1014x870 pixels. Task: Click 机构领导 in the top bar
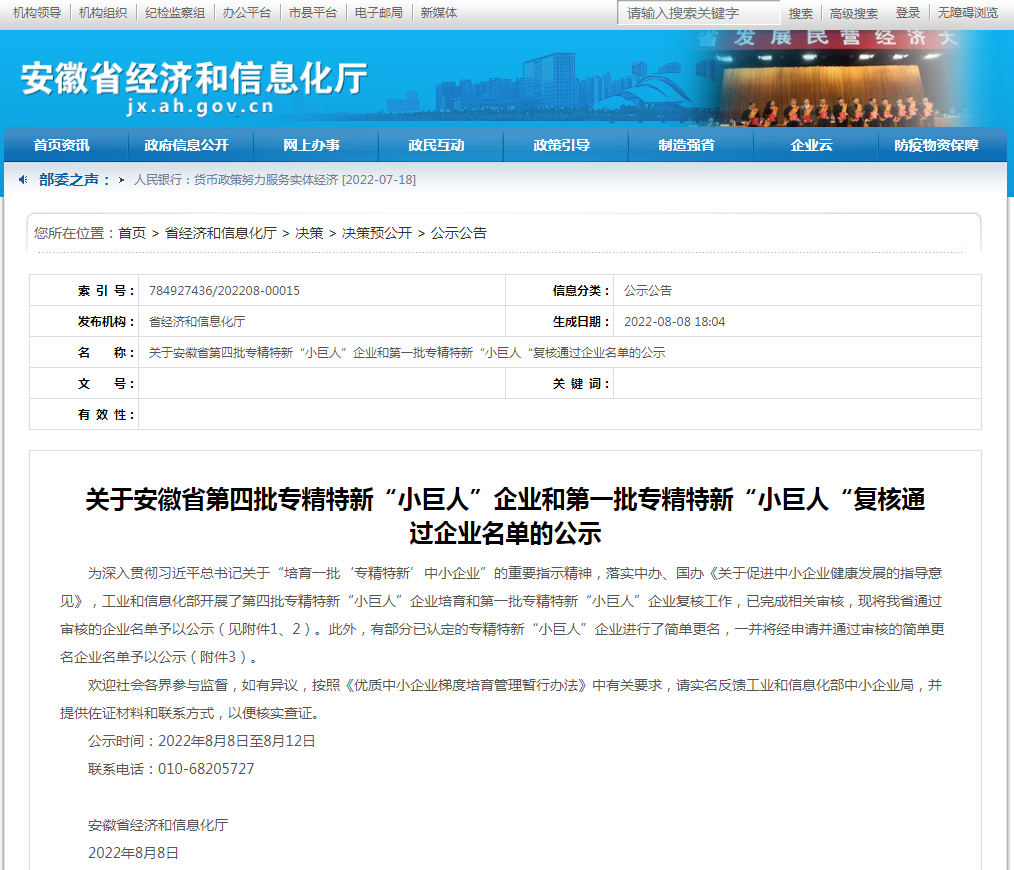37,13
